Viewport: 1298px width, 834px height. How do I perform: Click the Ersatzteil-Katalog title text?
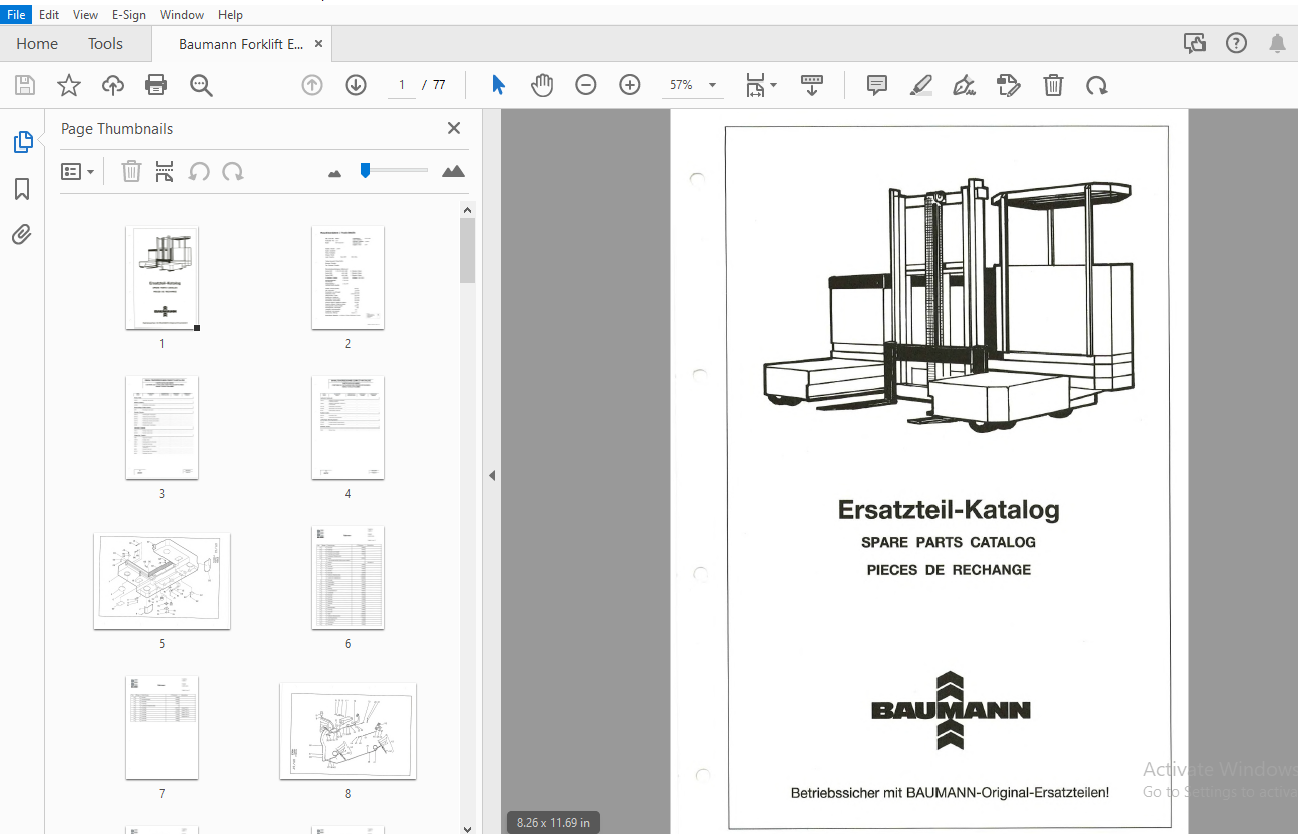click(948, 510)
